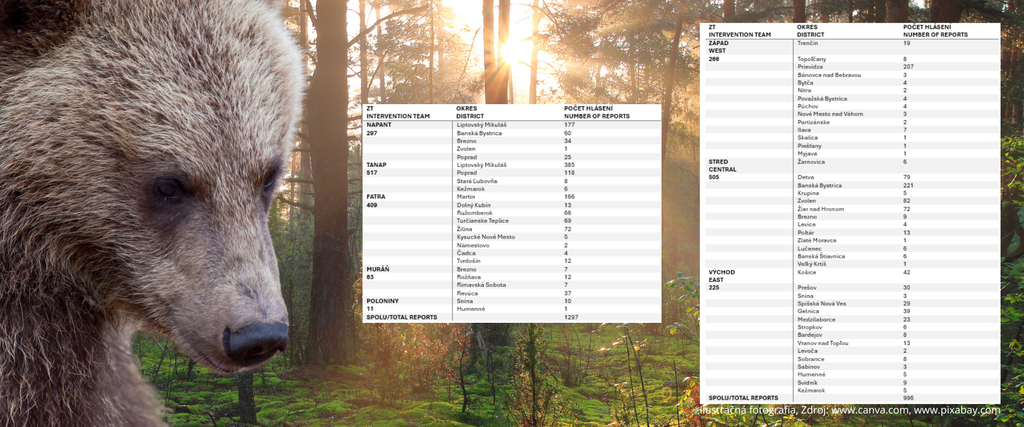Select report count 385
Image resolution: width=1024 pixels, height=427 pixels.
(x=569, y=165)
